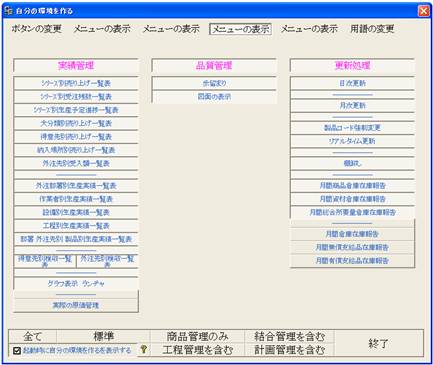433x365 pixels.
Task: Click the 終了 button to exit
Action: pyautogui.click(x=379, y=343)
